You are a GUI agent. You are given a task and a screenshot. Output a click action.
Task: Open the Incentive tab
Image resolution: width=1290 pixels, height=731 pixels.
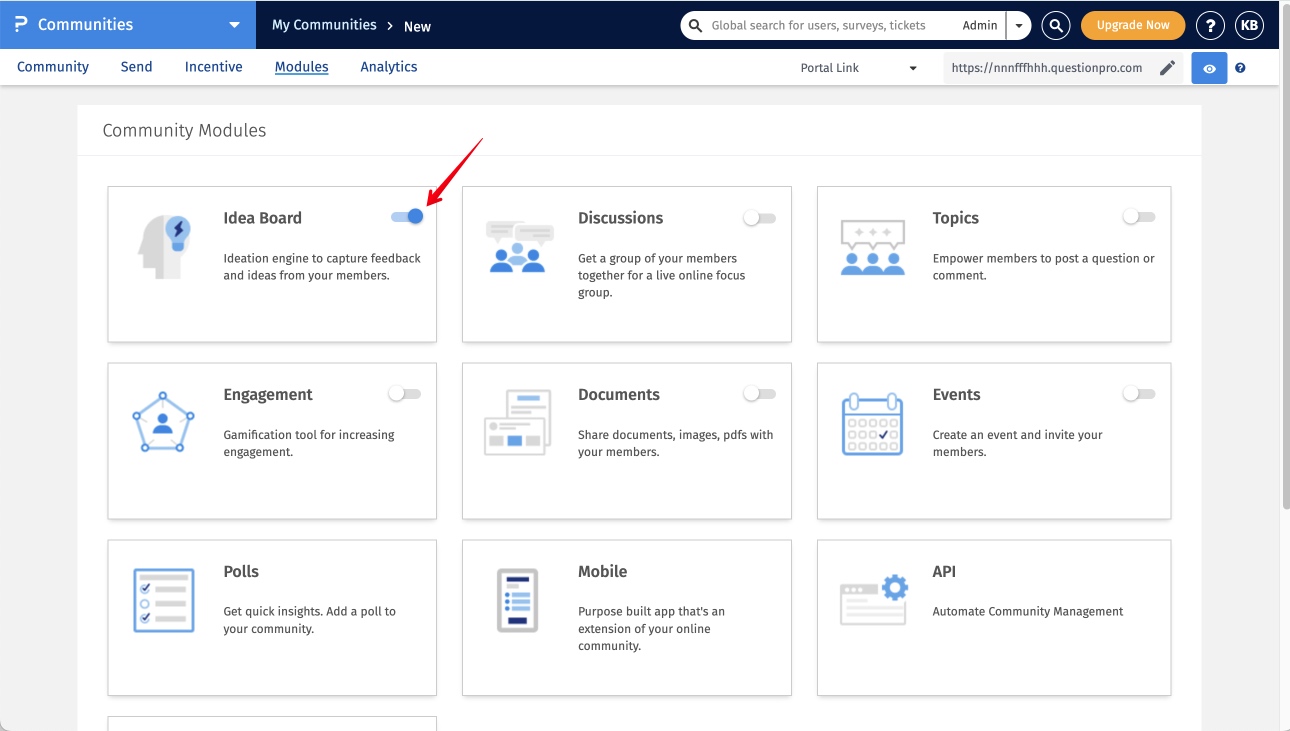point(213,67)
